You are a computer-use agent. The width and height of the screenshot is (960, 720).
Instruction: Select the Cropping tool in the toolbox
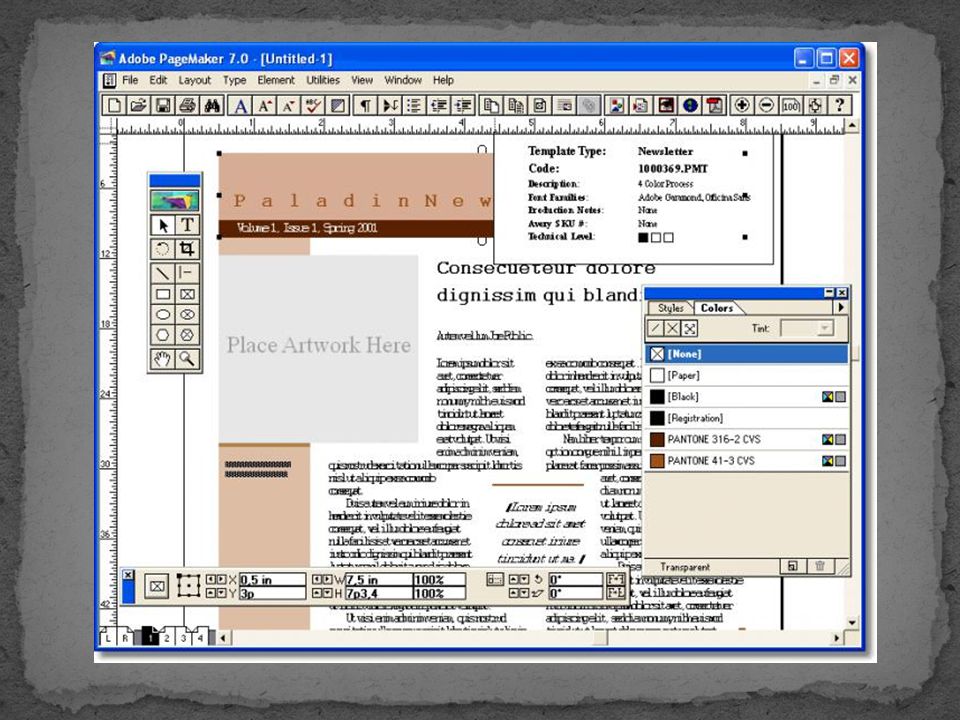[x=187, y=249]
